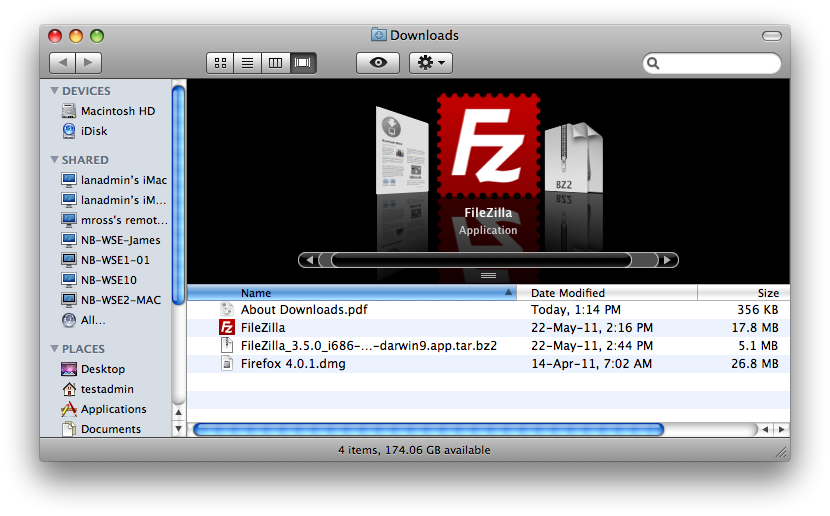
Task: Click the Cover Flow scrubber bar
Action: [481, 260]
